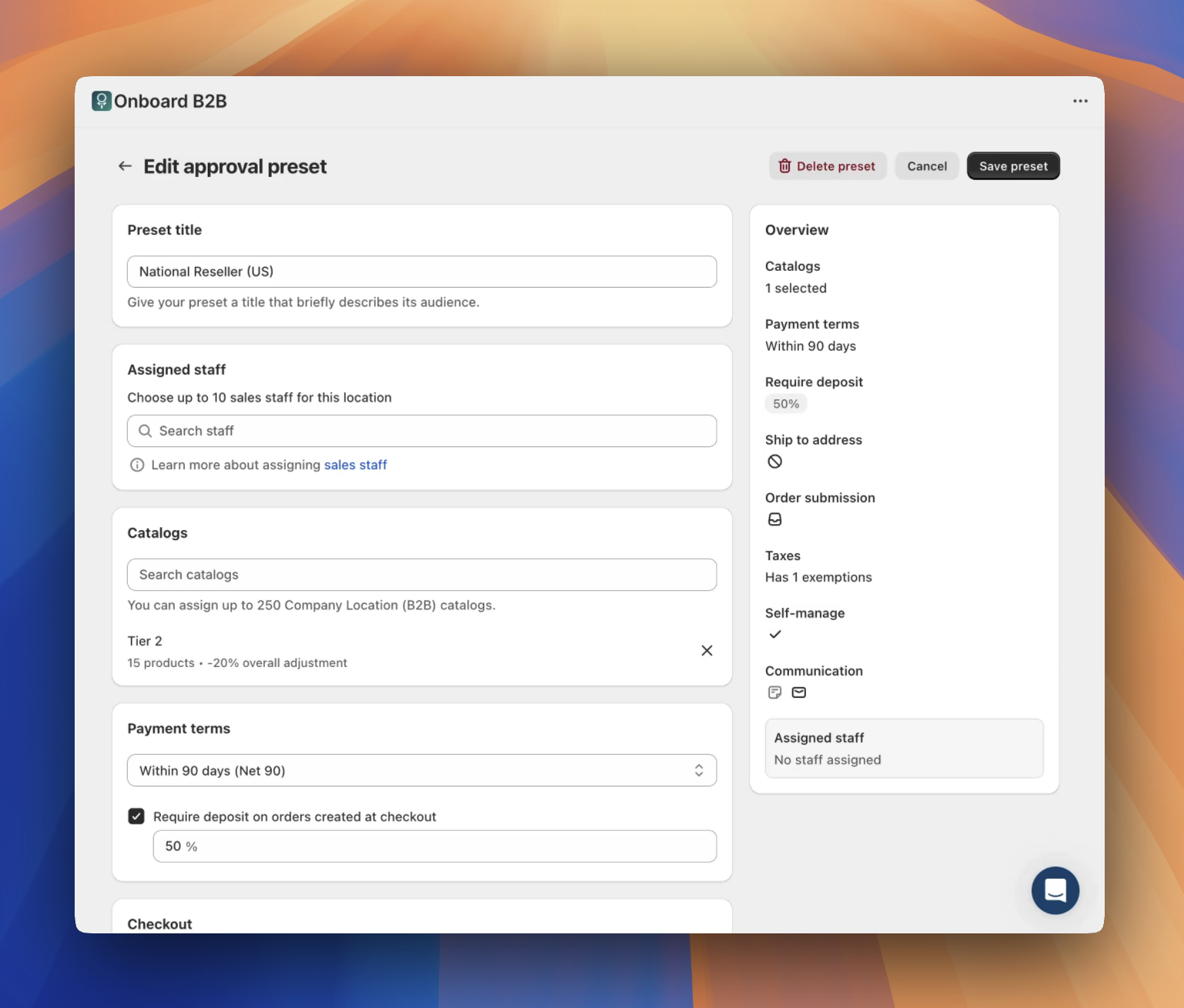1184x1008 pixels.
Task: Click the info icon next to assigning staff
Action: click(x=136, y=465)
